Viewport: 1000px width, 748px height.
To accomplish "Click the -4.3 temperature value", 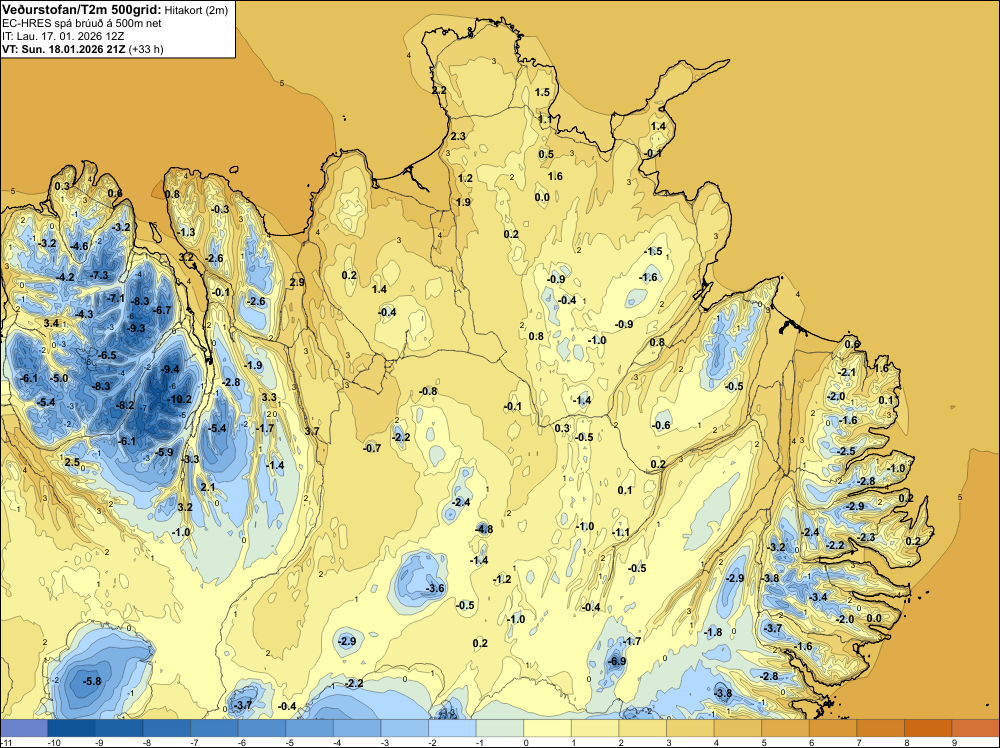I will click(x=84, y=314).
